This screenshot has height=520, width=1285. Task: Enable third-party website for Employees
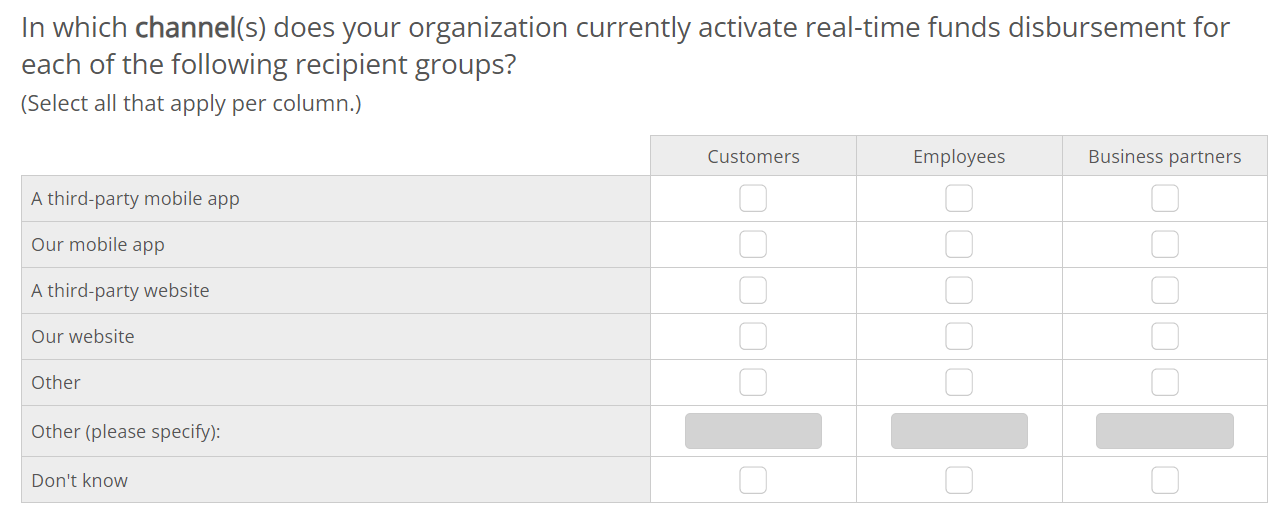coord(959,290)
